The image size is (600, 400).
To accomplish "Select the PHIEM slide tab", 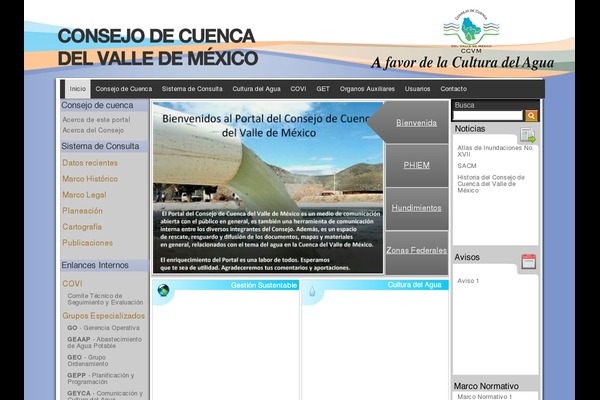I will (416, 165).
